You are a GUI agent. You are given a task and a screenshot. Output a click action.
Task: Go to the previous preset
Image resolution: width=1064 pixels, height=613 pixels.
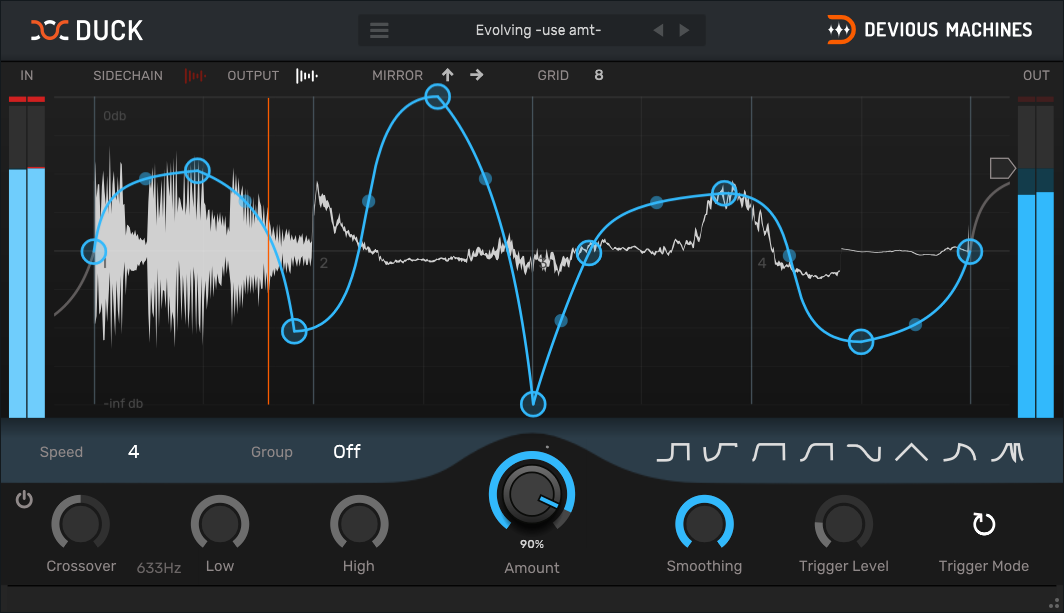pos(658,30)
